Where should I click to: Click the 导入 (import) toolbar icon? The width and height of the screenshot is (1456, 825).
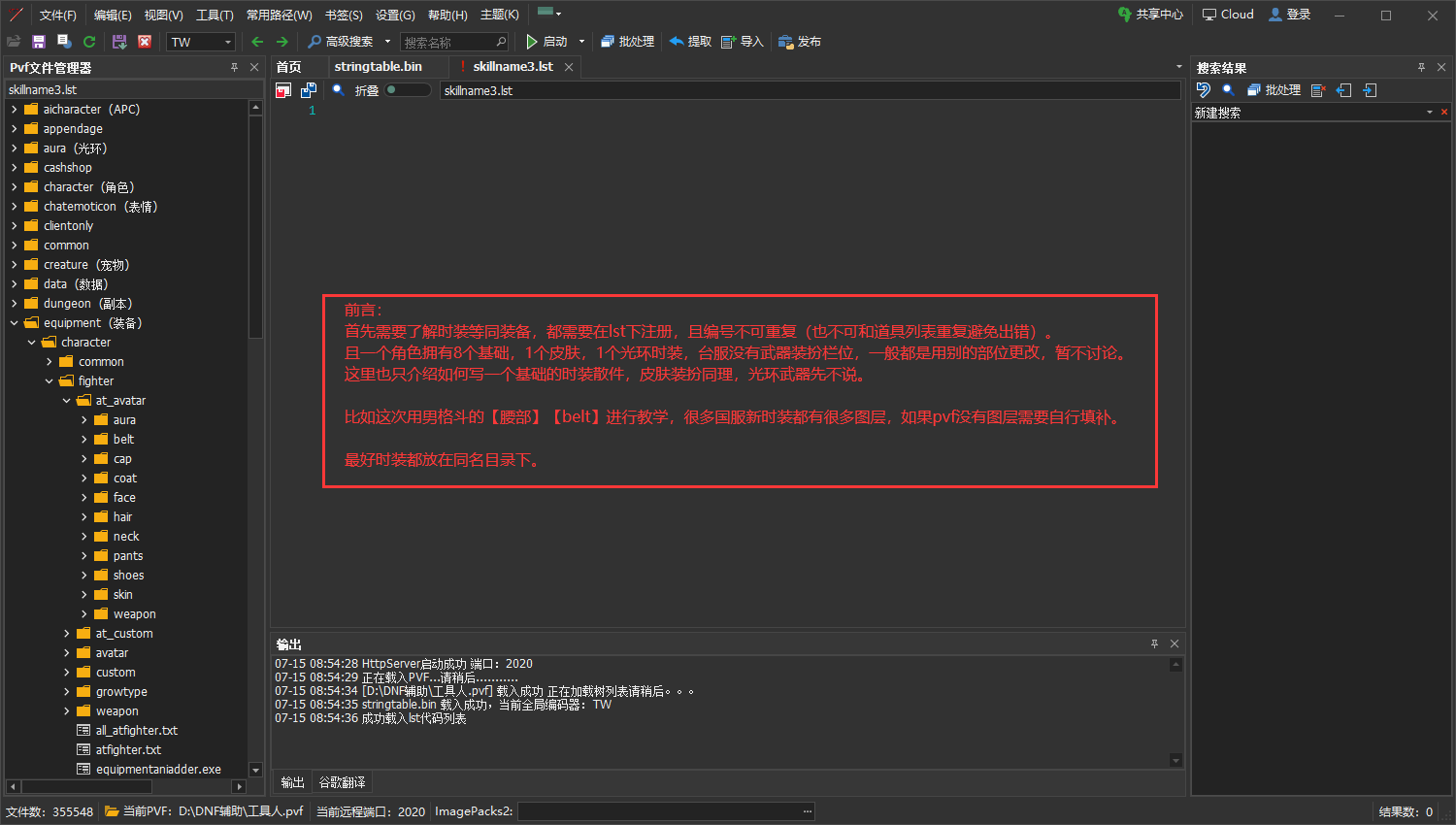(x=743, y=42)
